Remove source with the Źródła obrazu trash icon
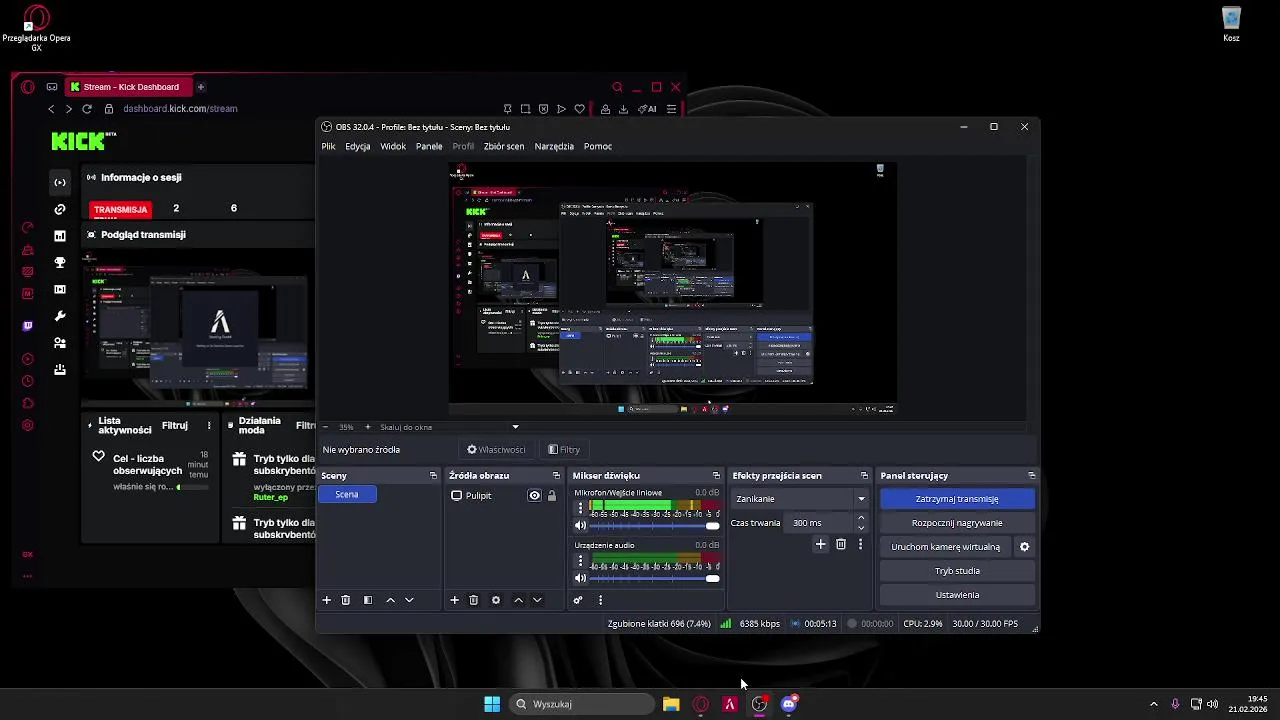This screenshot has width=1280, height=720. [474, 600]
